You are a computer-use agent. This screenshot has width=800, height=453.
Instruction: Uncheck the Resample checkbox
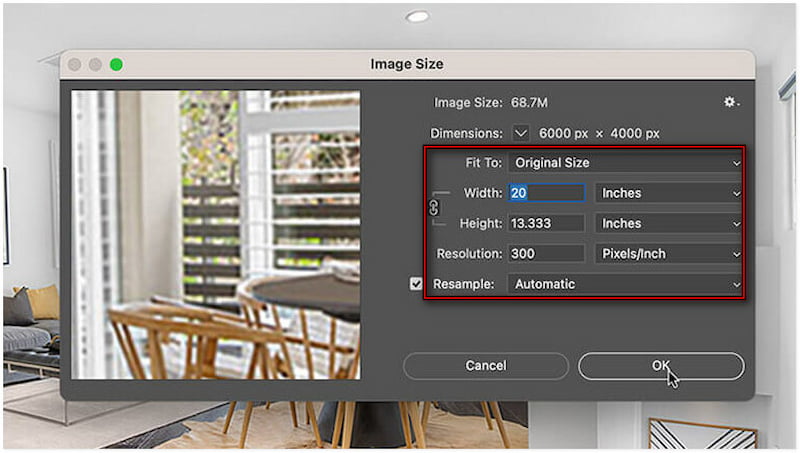(x=416, y=284)
